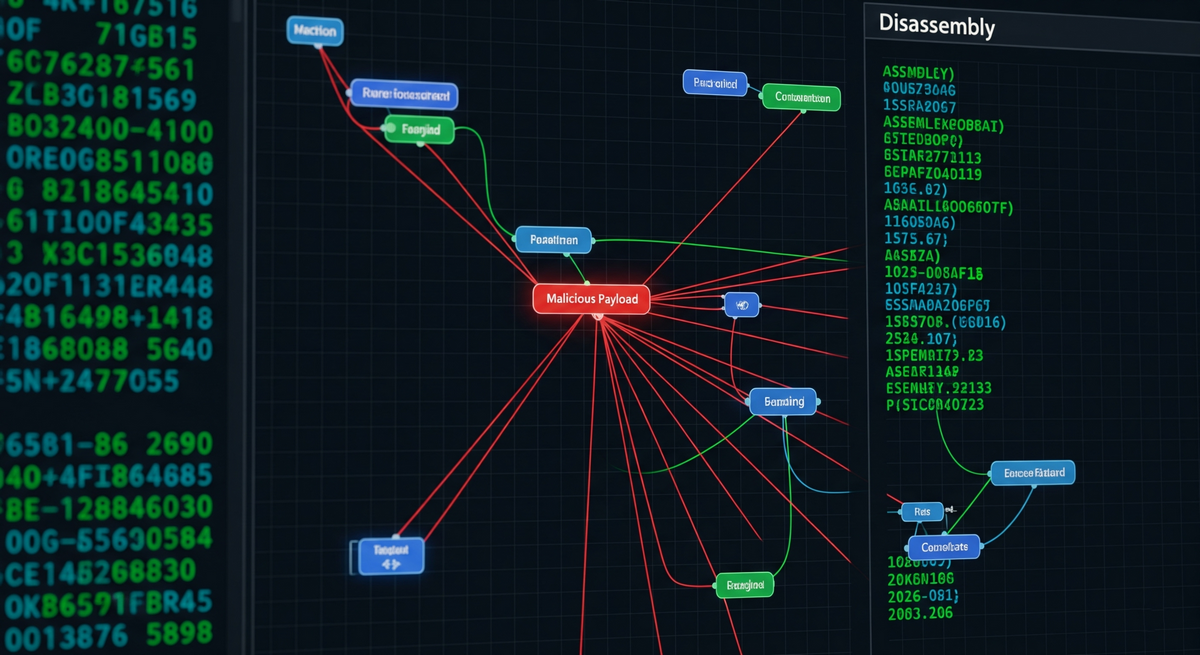This screenshot has width=1200, height=655.
Task: Click the blue Eonceefaidard node
Action: pyautogui.click(x=1032, y=472)
